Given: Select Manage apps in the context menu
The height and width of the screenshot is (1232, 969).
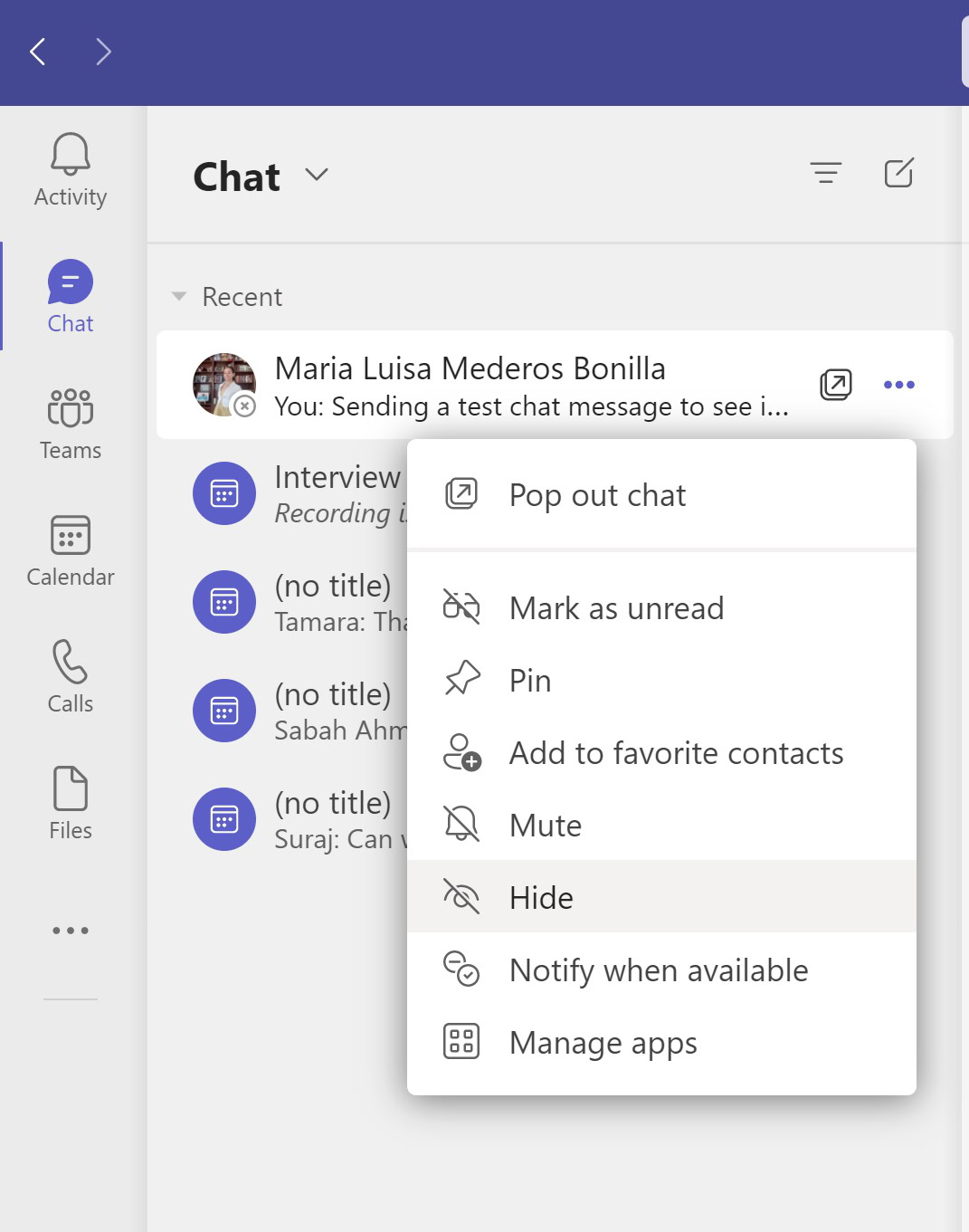Looking at the screenshot, I should (x=603, y=1042).
